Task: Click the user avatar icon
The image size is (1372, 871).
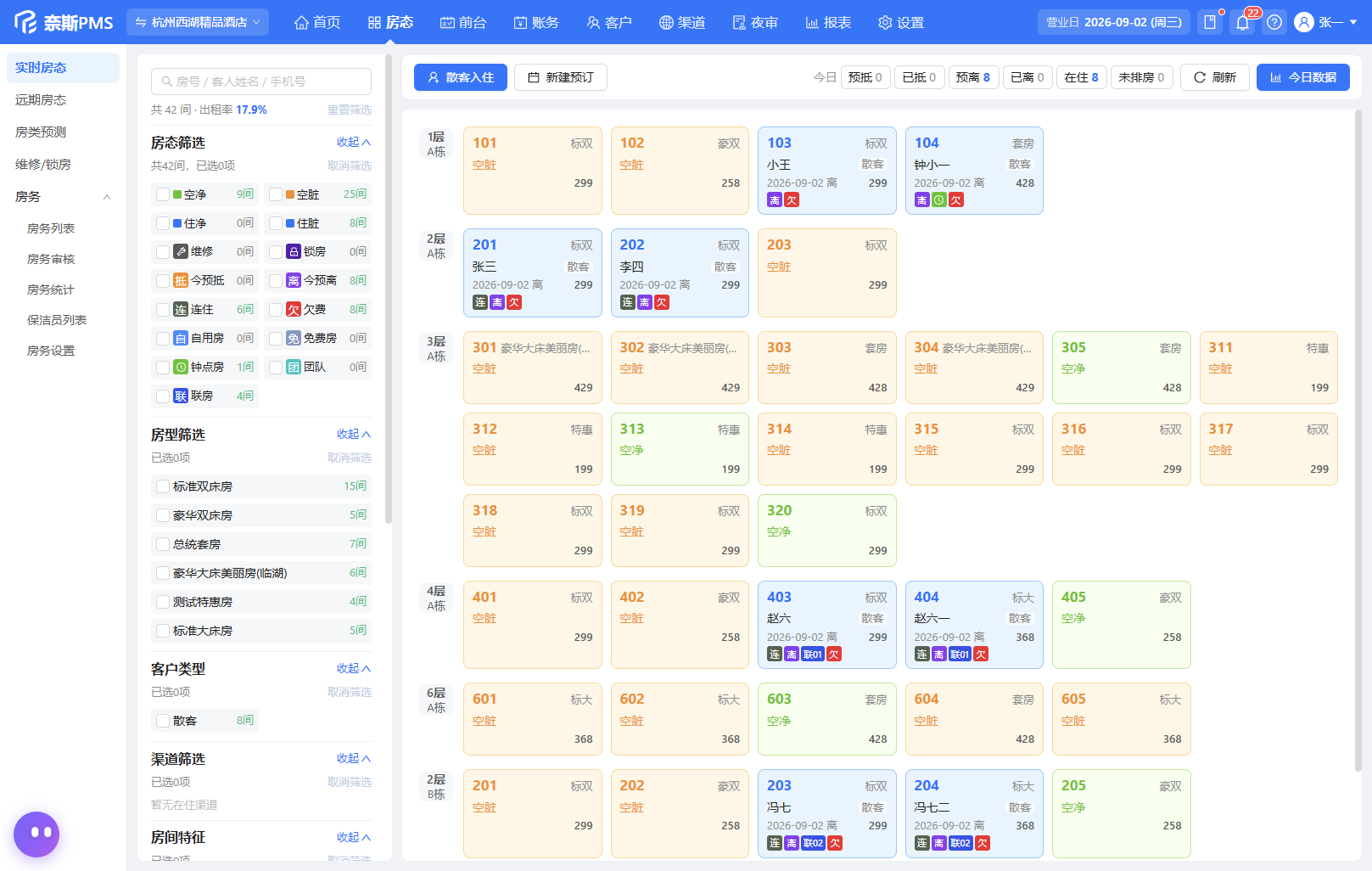Action: pos(1304,22)
